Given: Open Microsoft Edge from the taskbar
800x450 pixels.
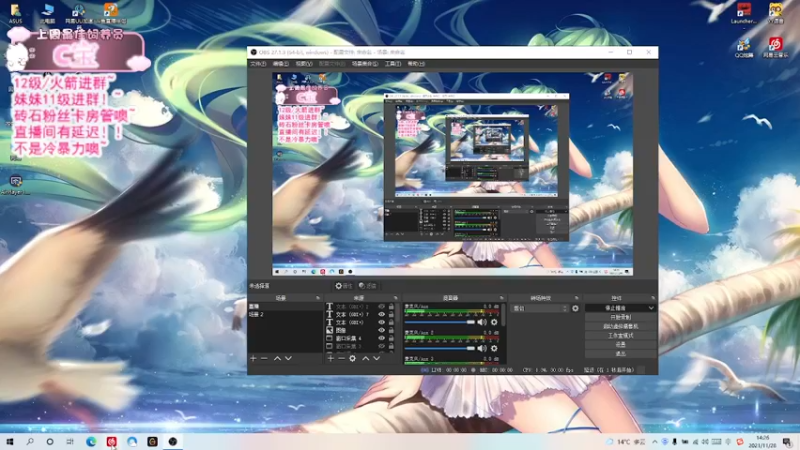Looking at the screenshot, I should click(x=91, y=442).
